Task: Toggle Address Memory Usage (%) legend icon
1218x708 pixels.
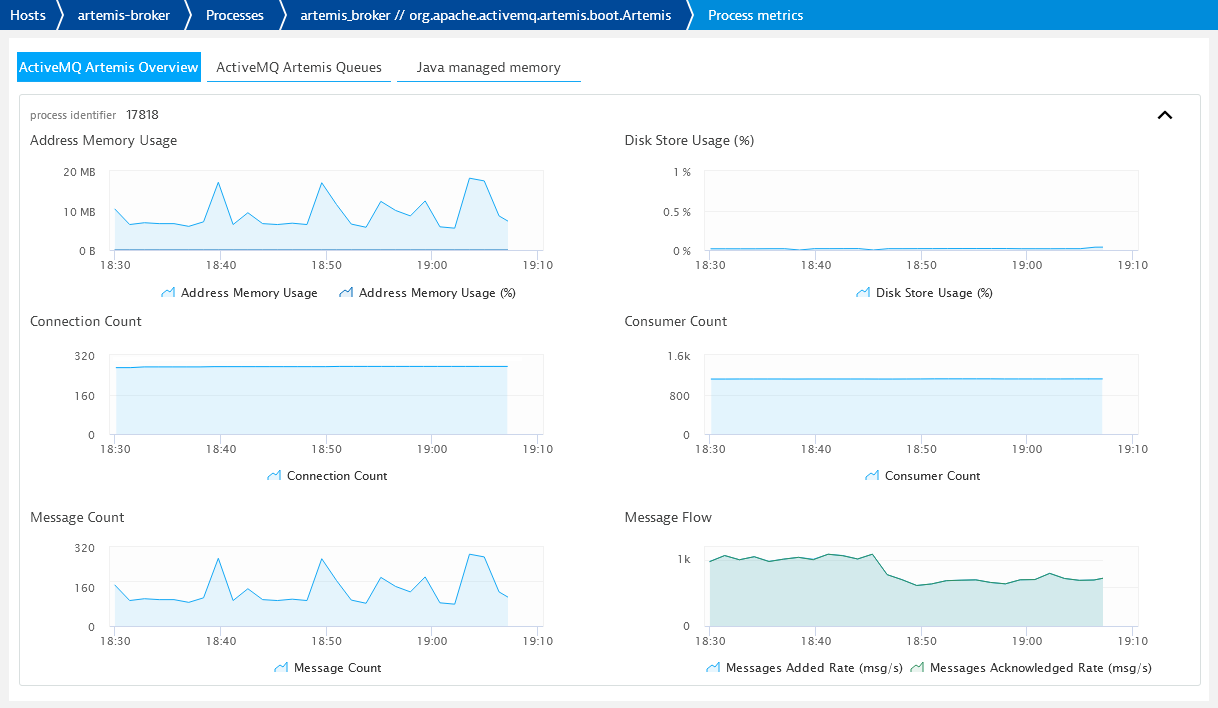Action: 346,293
